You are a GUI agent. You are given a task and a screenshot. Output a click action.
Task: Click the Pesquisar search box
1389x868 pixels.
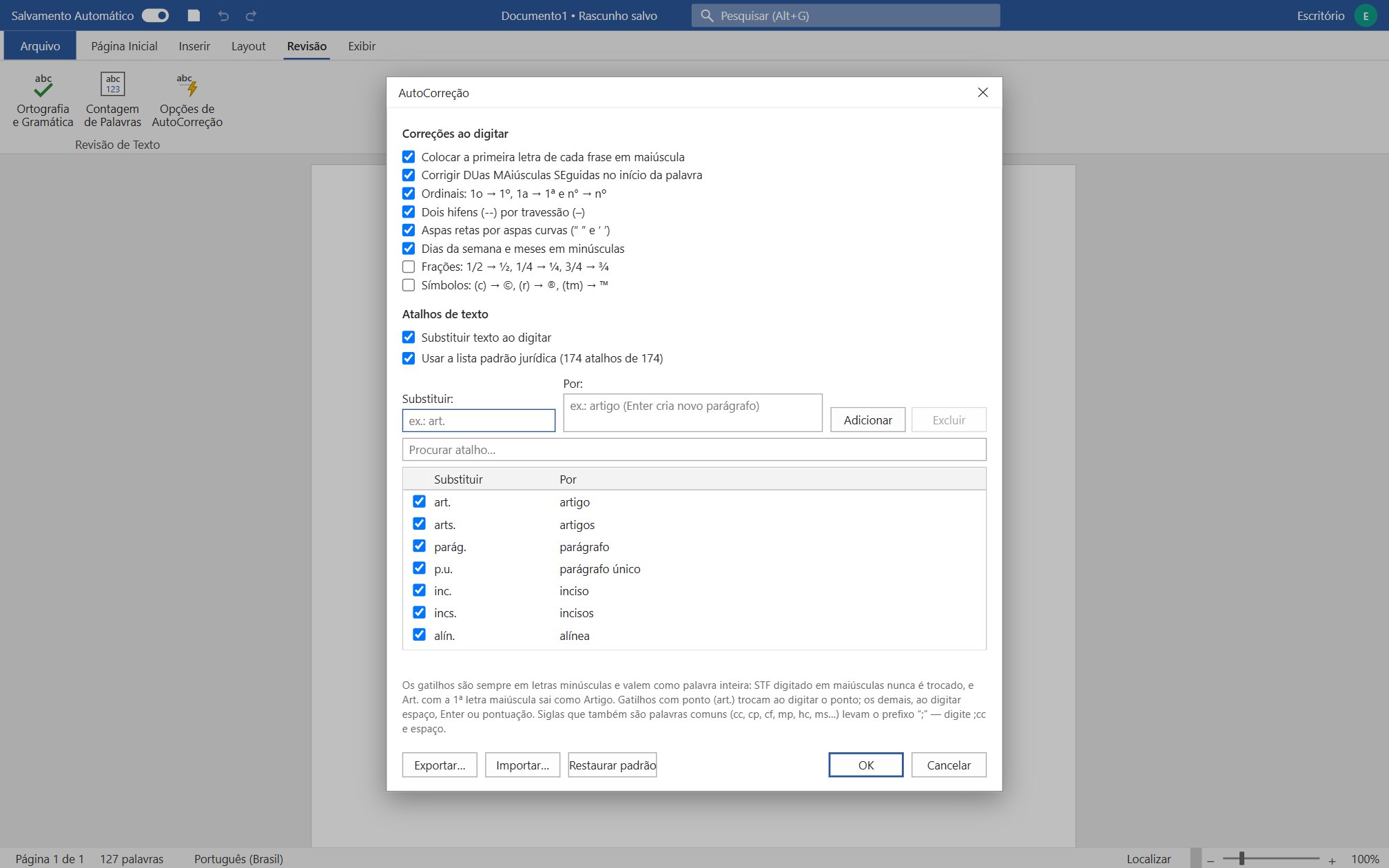pyautogui.click(x=845, y=15)
